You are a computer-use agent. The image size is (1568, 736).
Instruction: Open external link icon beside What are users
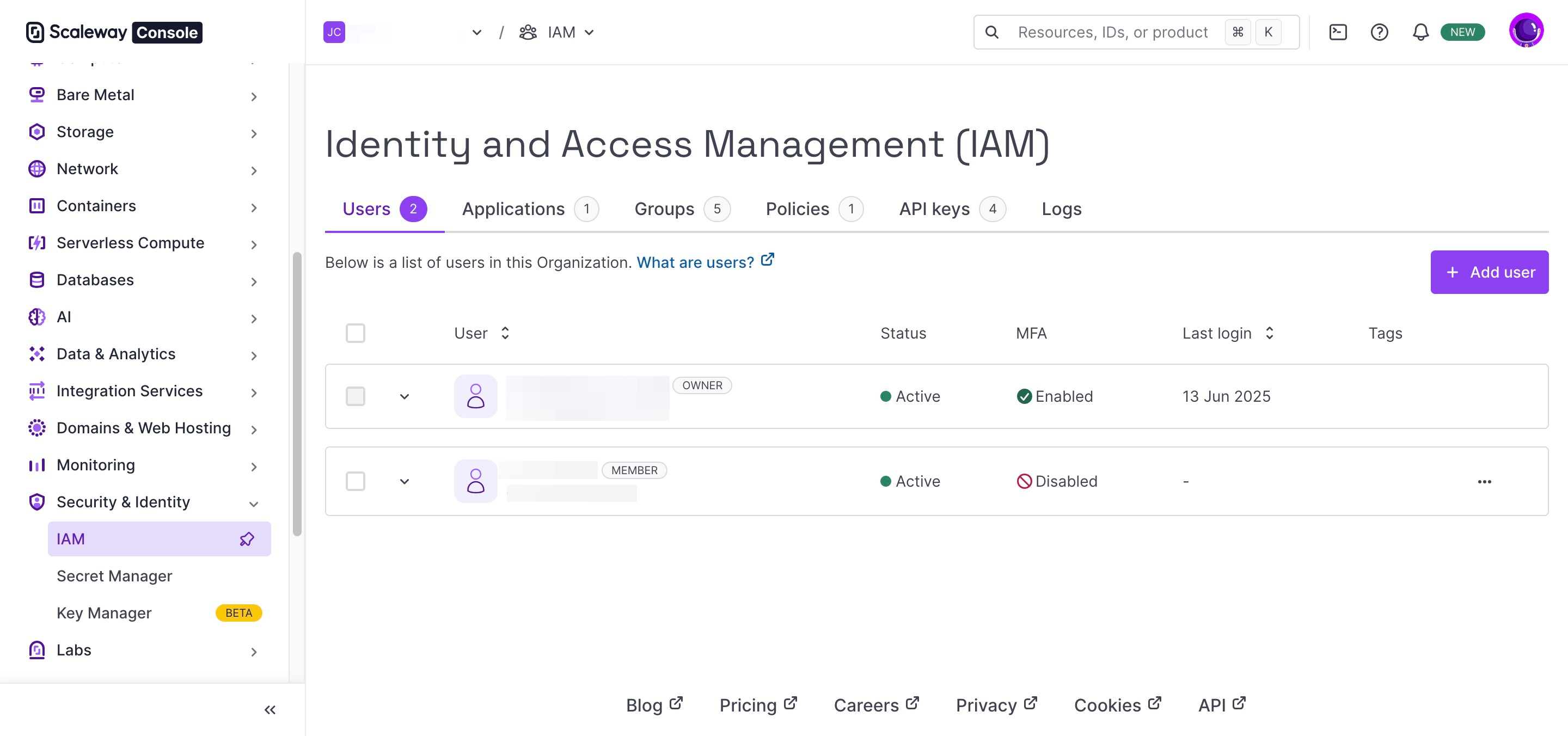(768, 260)
